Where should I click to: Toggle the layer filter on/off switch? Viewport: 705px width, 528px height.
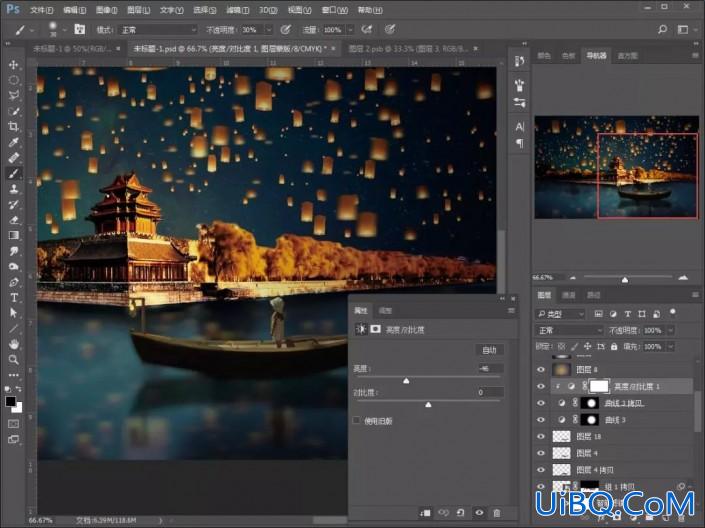[673, 312]
